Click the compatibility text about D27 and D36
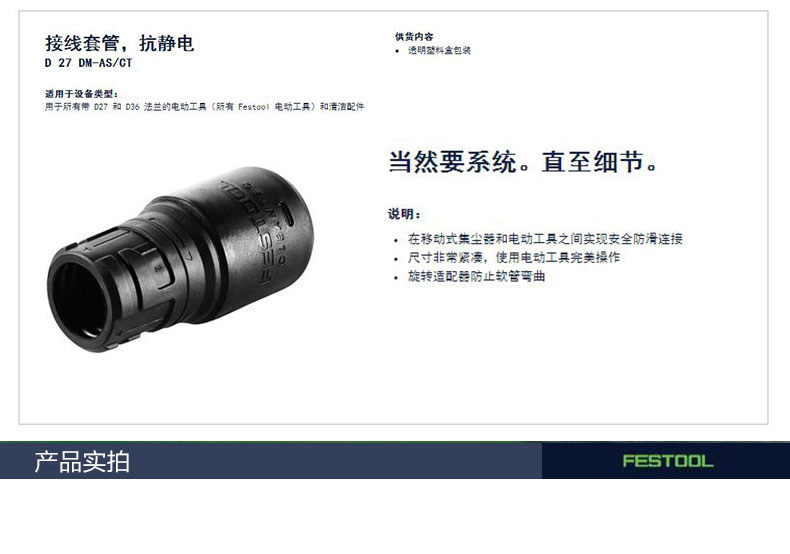The width and height of the screenshot is (790, 554). 204,107
